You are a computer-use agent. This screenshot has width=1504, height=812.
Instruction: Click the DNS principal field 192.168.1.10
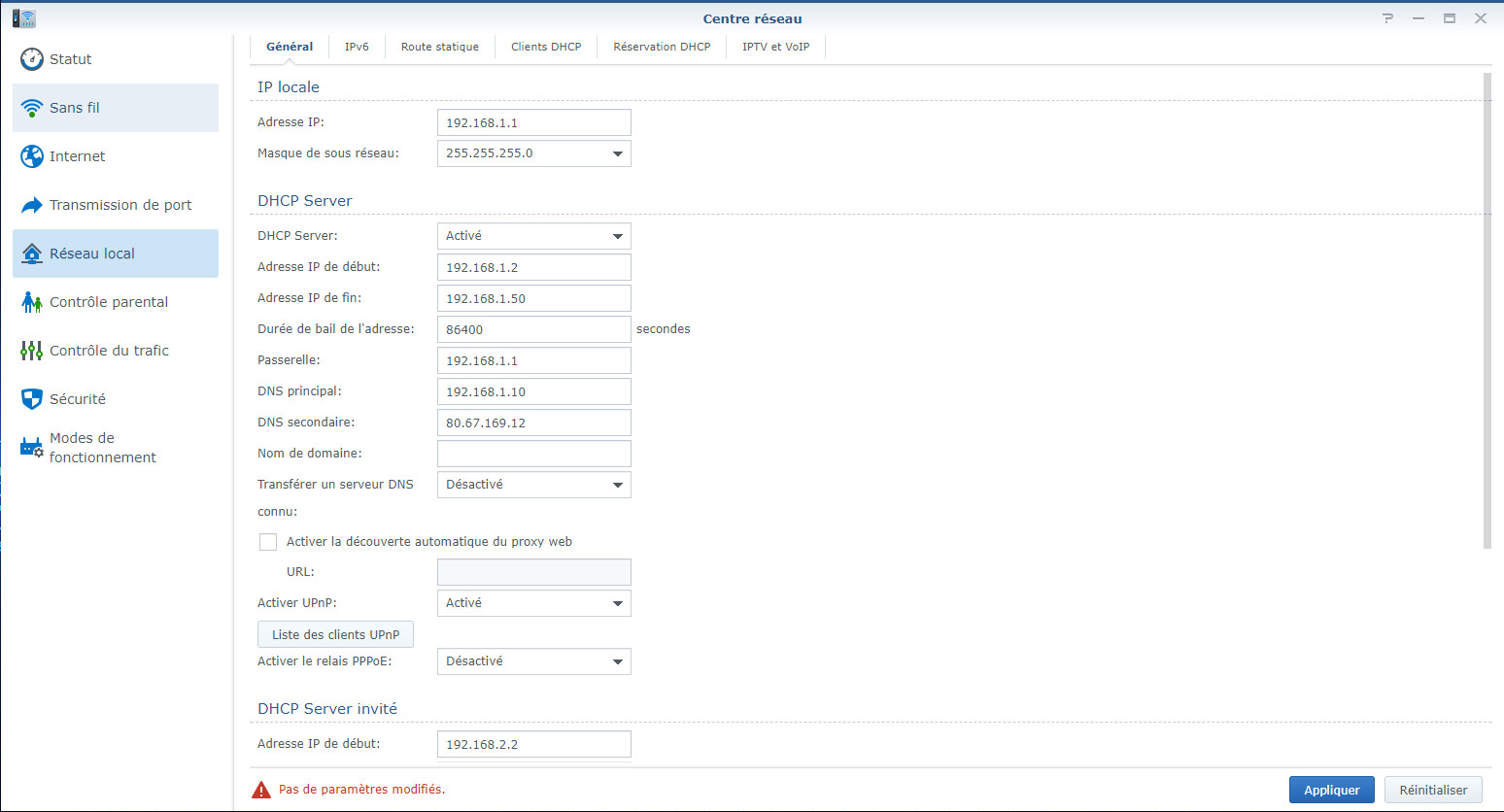(x=534, y=391)
